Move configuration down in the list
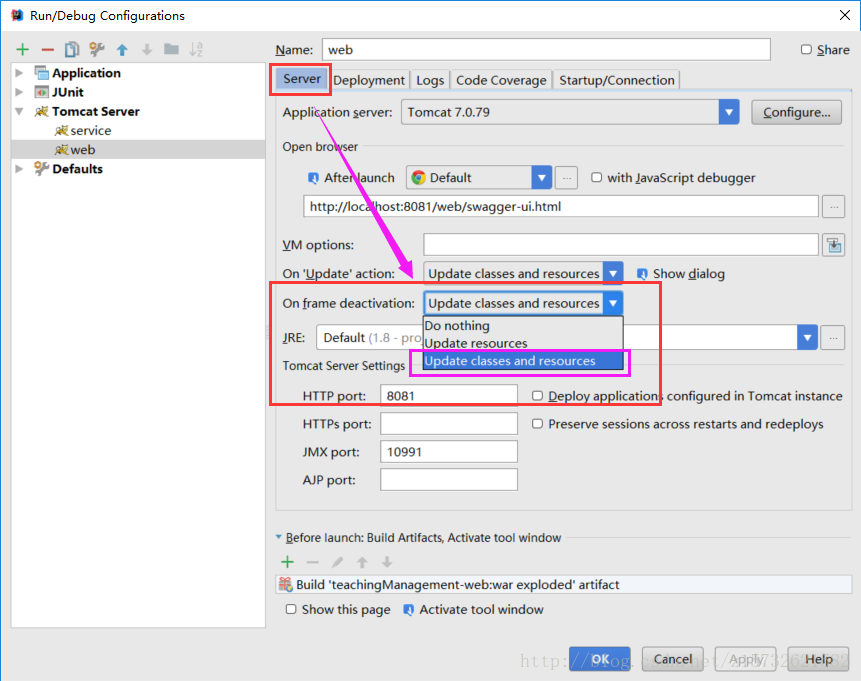The height and width of the screenshot is (681, 861). tap(147, 50)
